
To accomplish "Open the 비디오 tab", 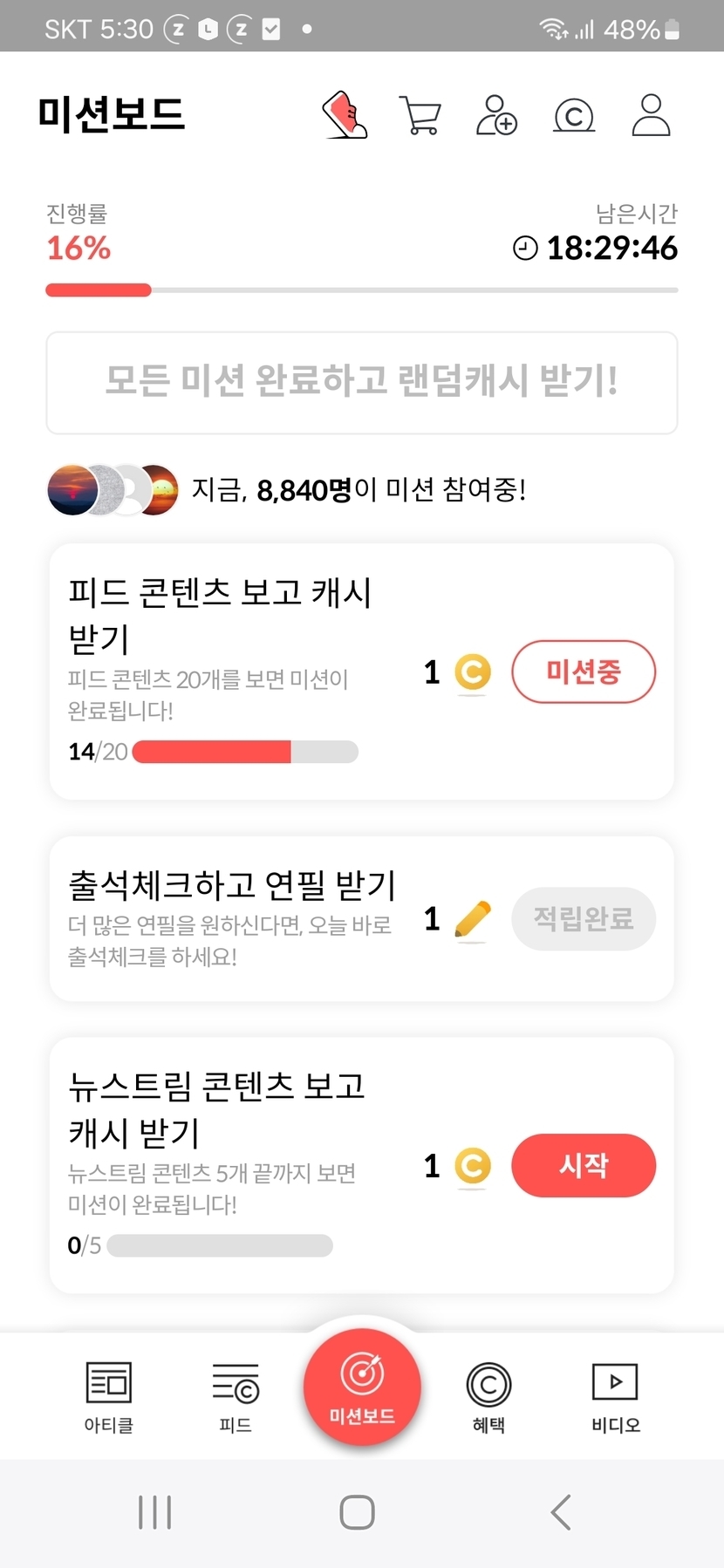I will 615,1396.
